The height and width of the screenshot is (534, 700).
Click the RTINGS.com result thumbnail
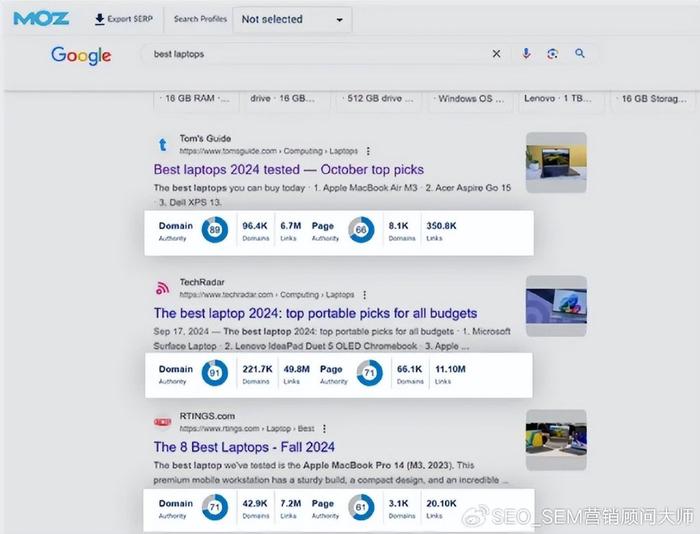point(556,440)
